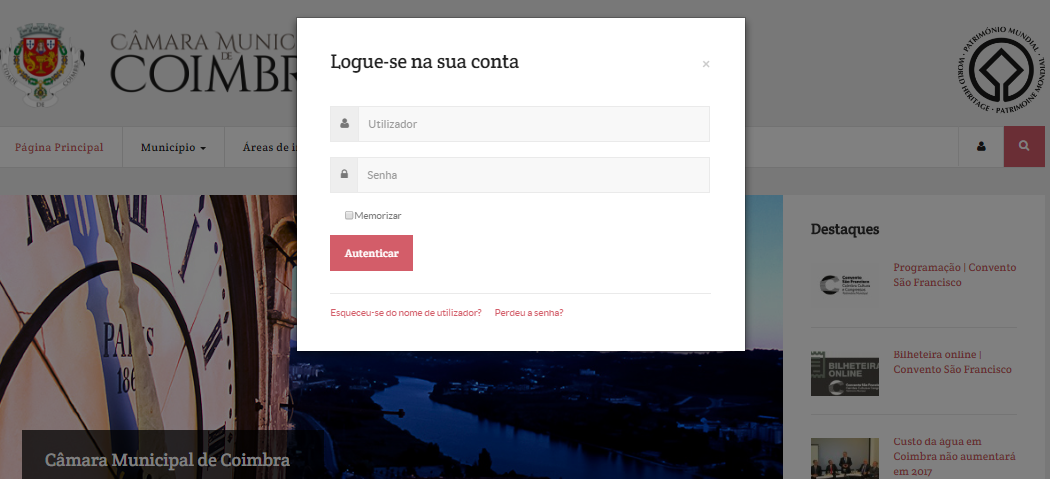Image resolution: width=1050 pixels, height=479 pixels.
Task: Open the 'Perdeu a senha?' link
Action: click(529, 313)
